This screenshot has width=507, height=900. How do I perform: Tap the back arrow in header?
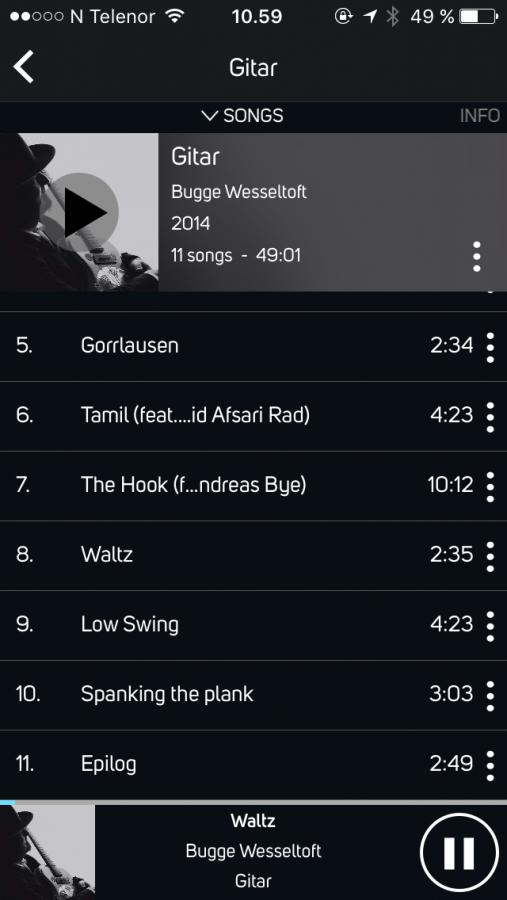(x=24, y=67)
